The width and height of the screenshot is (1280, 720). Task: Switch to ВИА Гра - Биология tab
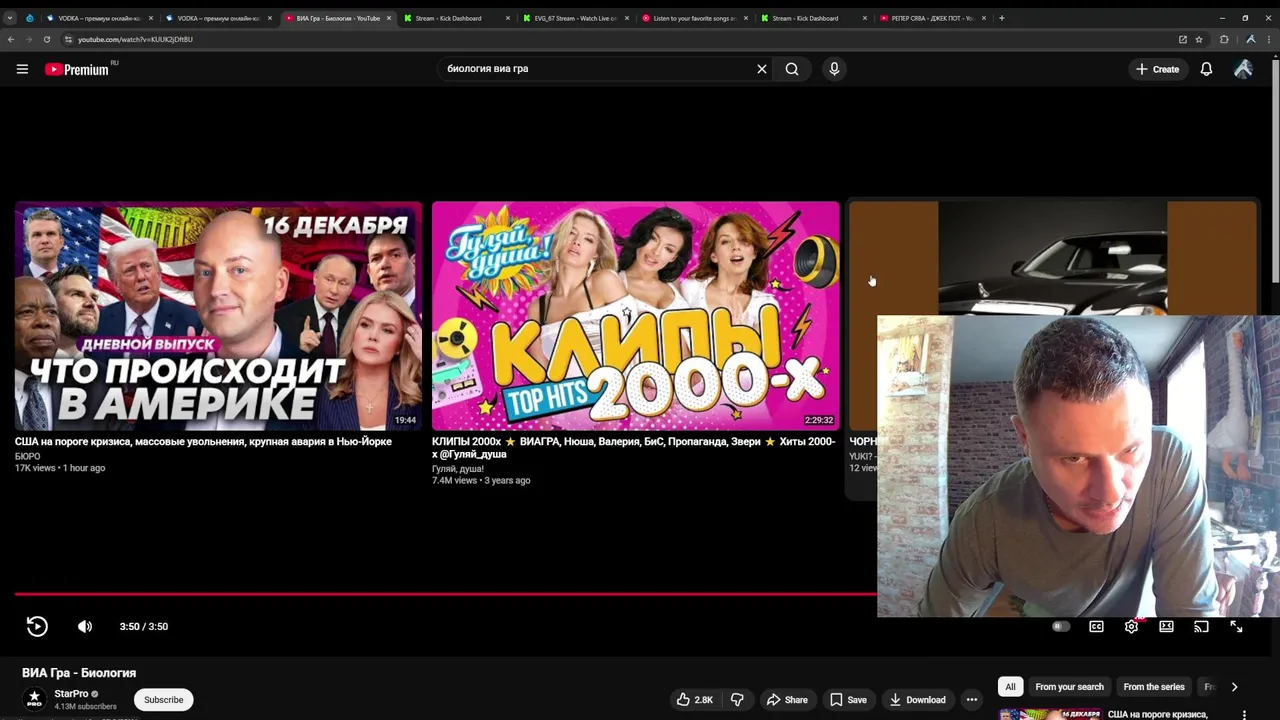[338, 18]
